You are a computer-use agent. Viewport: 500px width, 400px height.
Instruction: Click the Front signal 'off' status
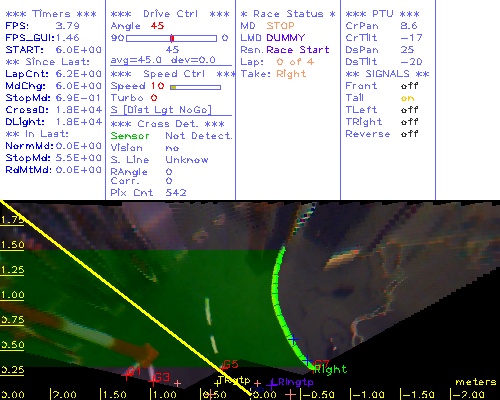pos(409,86)
